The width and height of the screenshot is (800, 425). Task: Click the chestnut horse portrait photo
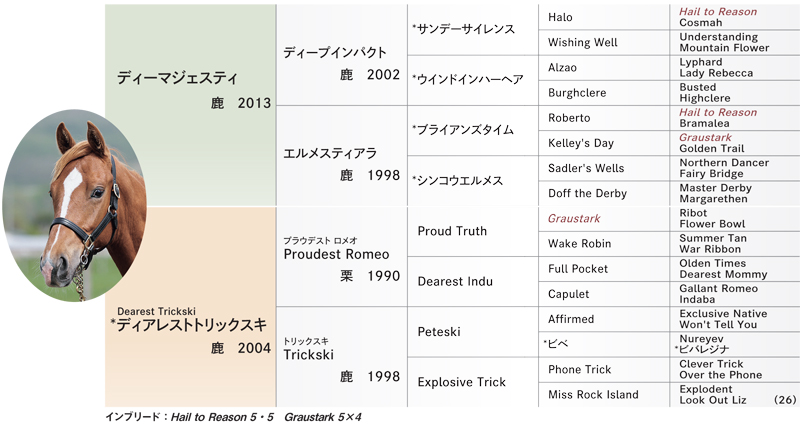[x=74, y=205]
